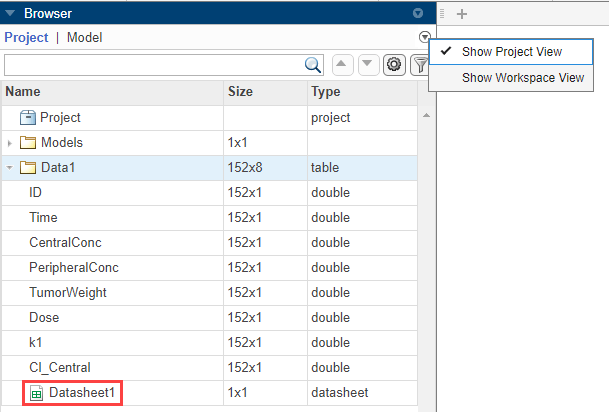Open browser settings gear icon

pyautogui.click(x=394, y=64)
